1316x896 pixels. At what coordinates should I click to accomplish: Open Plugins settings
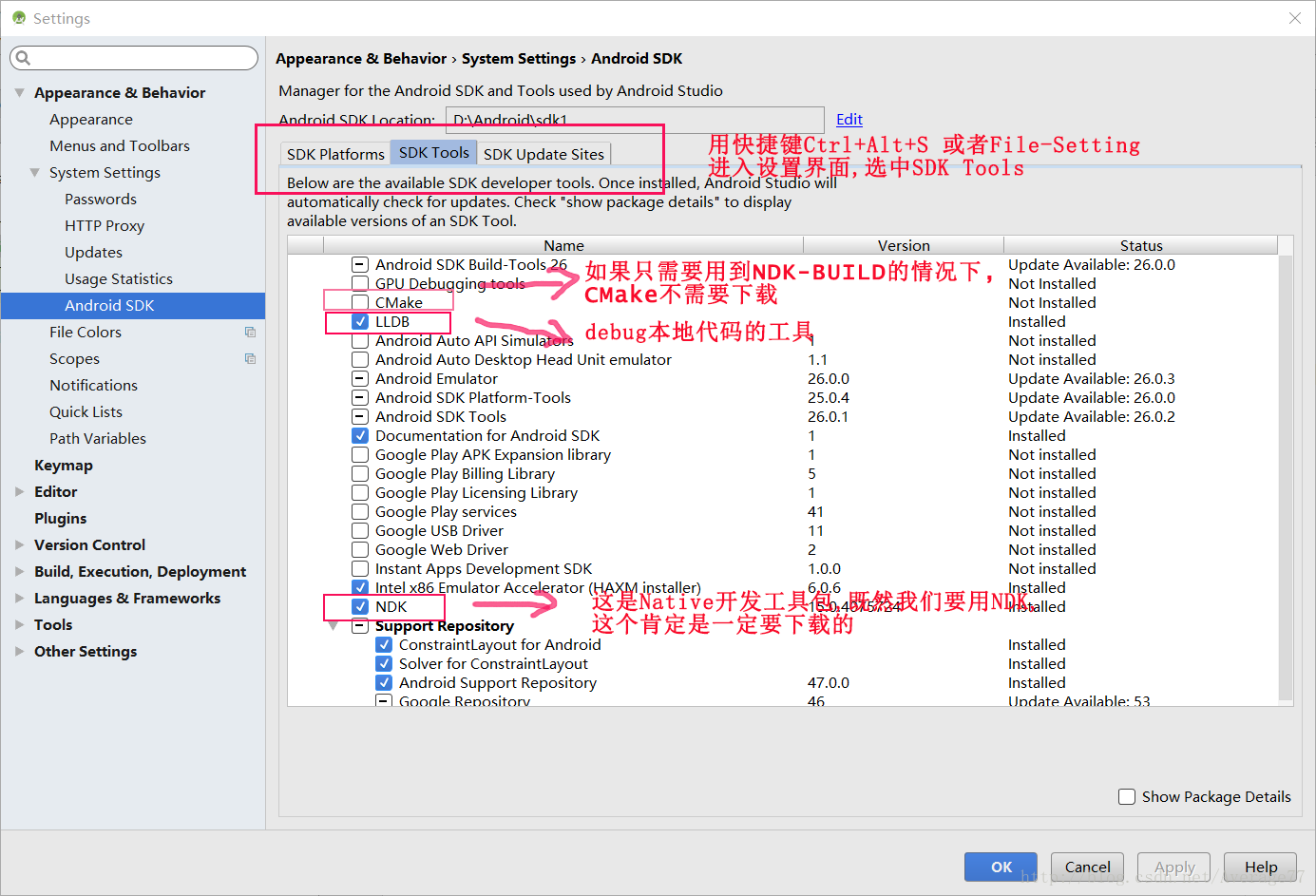[x=60, y=518]
